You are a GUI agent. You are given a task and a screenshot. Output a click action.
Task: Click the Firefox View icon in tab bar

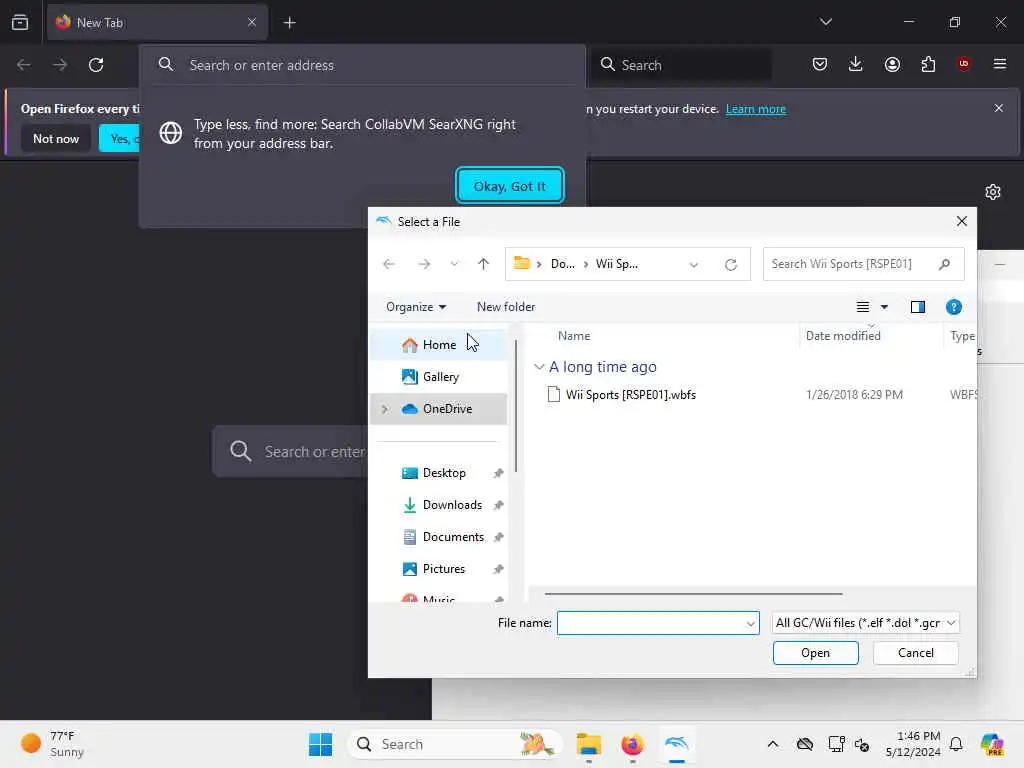[x=20, y=22]
